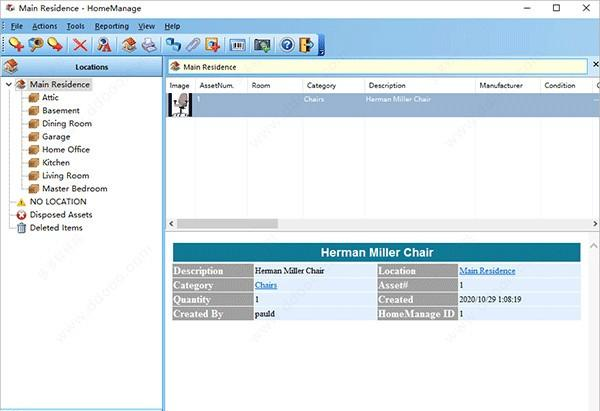The image size is (600, 411).
Task: Collapse the Main Residence tree node
Action: pos(9,84)
